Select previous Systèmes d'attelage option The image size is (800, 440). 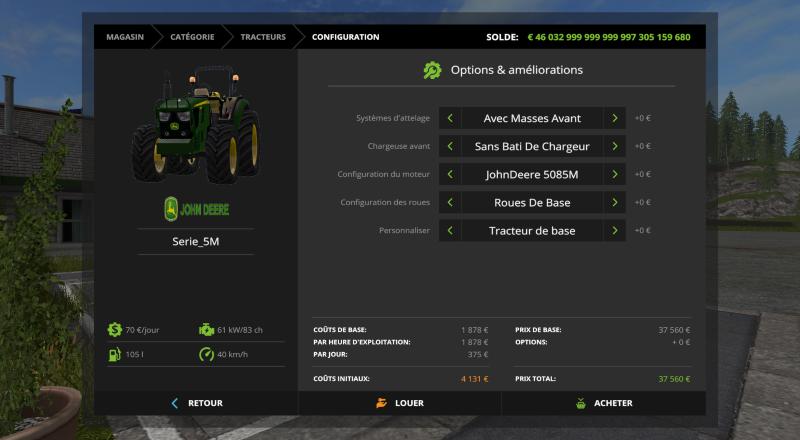(450, 118)
